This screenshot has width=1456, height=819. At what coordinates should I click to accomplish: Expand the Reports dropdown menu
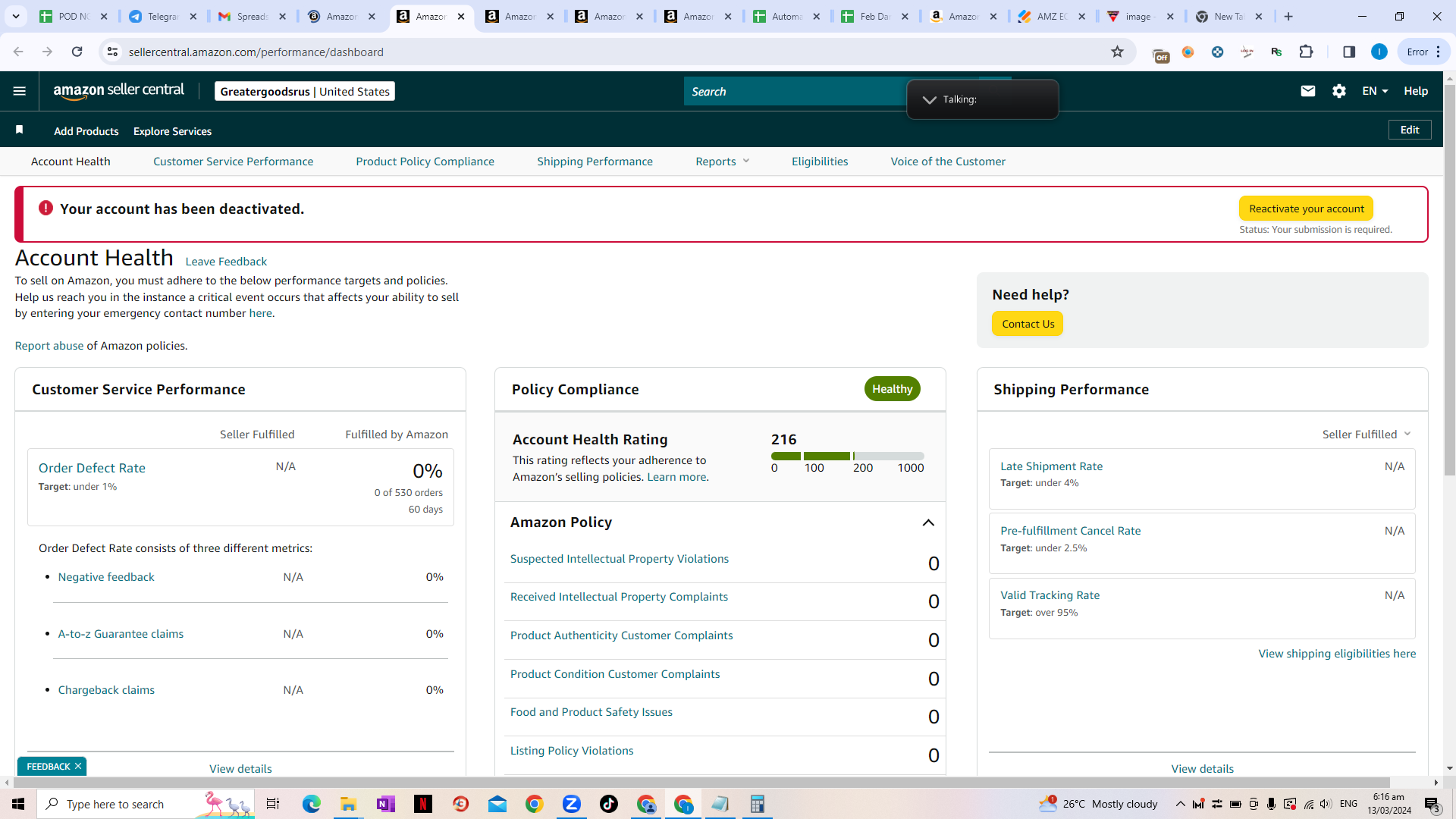[723, 162]
